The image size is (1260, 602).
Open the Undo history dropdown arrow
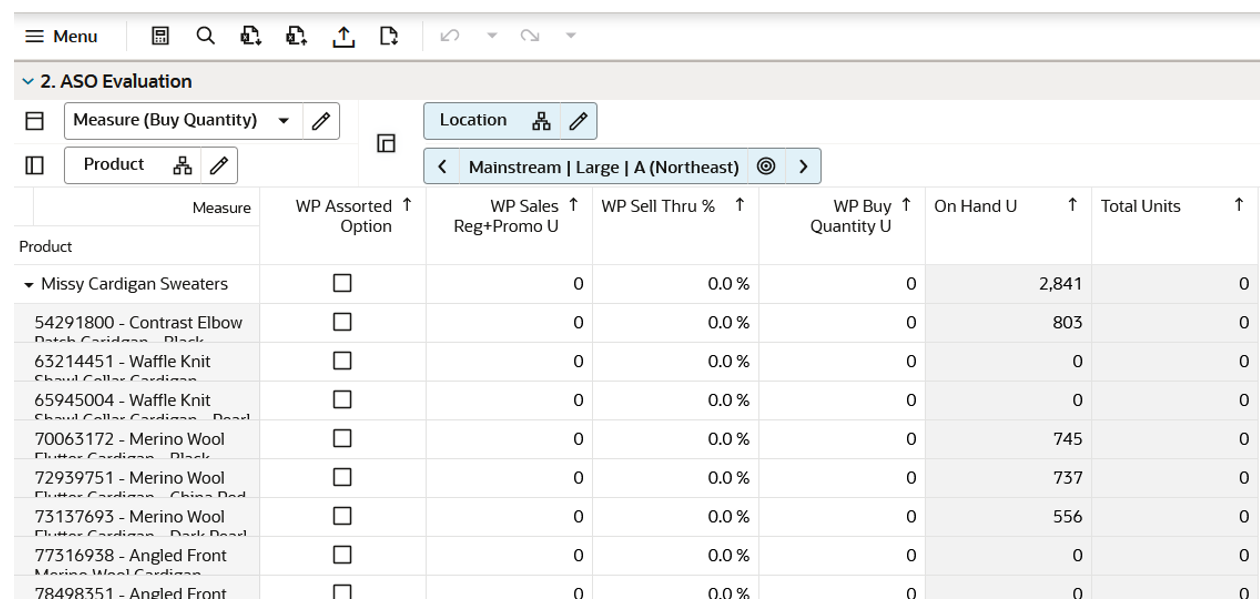492,36
